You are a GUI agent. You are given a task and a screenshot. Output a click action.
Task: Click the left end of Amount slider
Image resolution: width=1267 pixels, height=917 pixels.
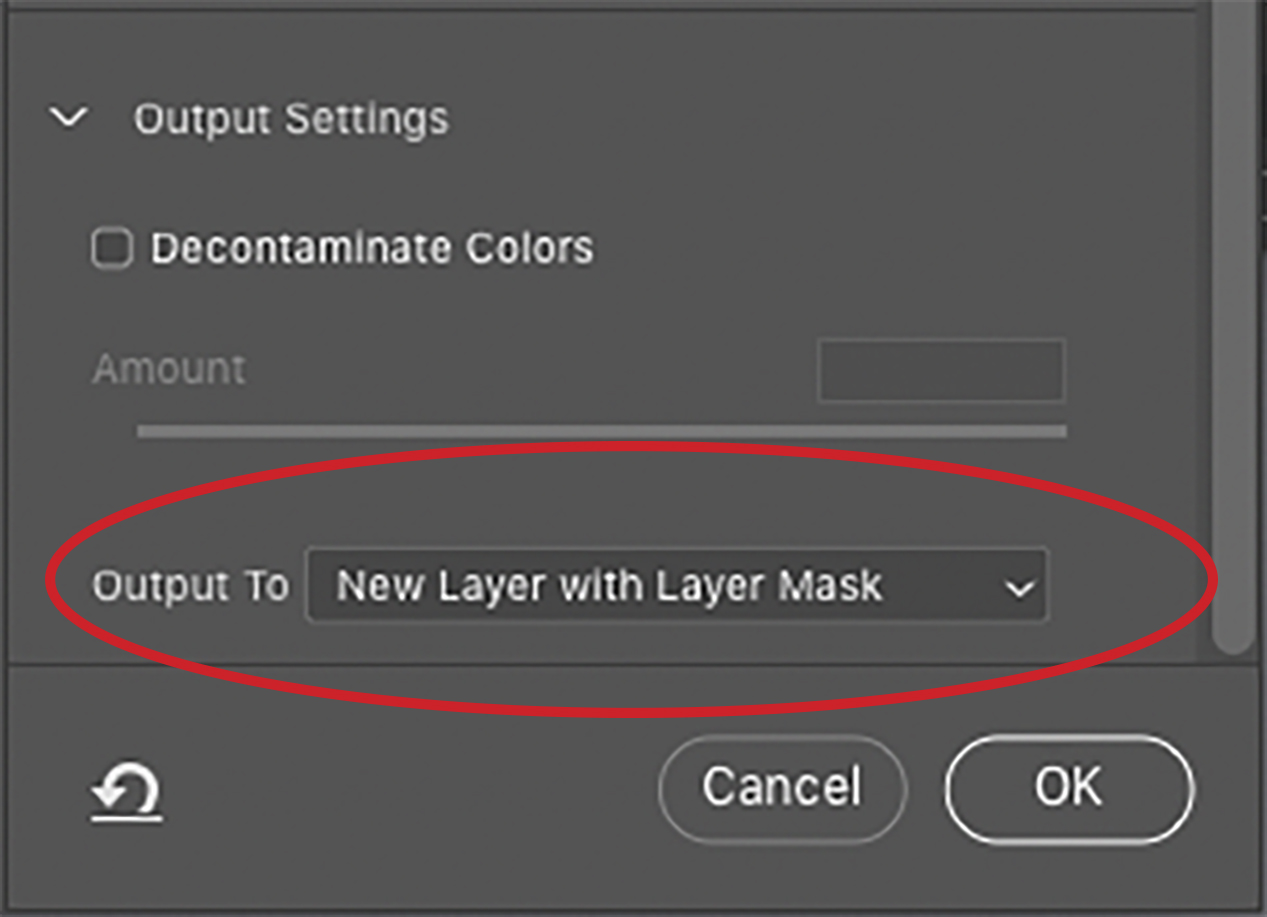tap(143, 431)
